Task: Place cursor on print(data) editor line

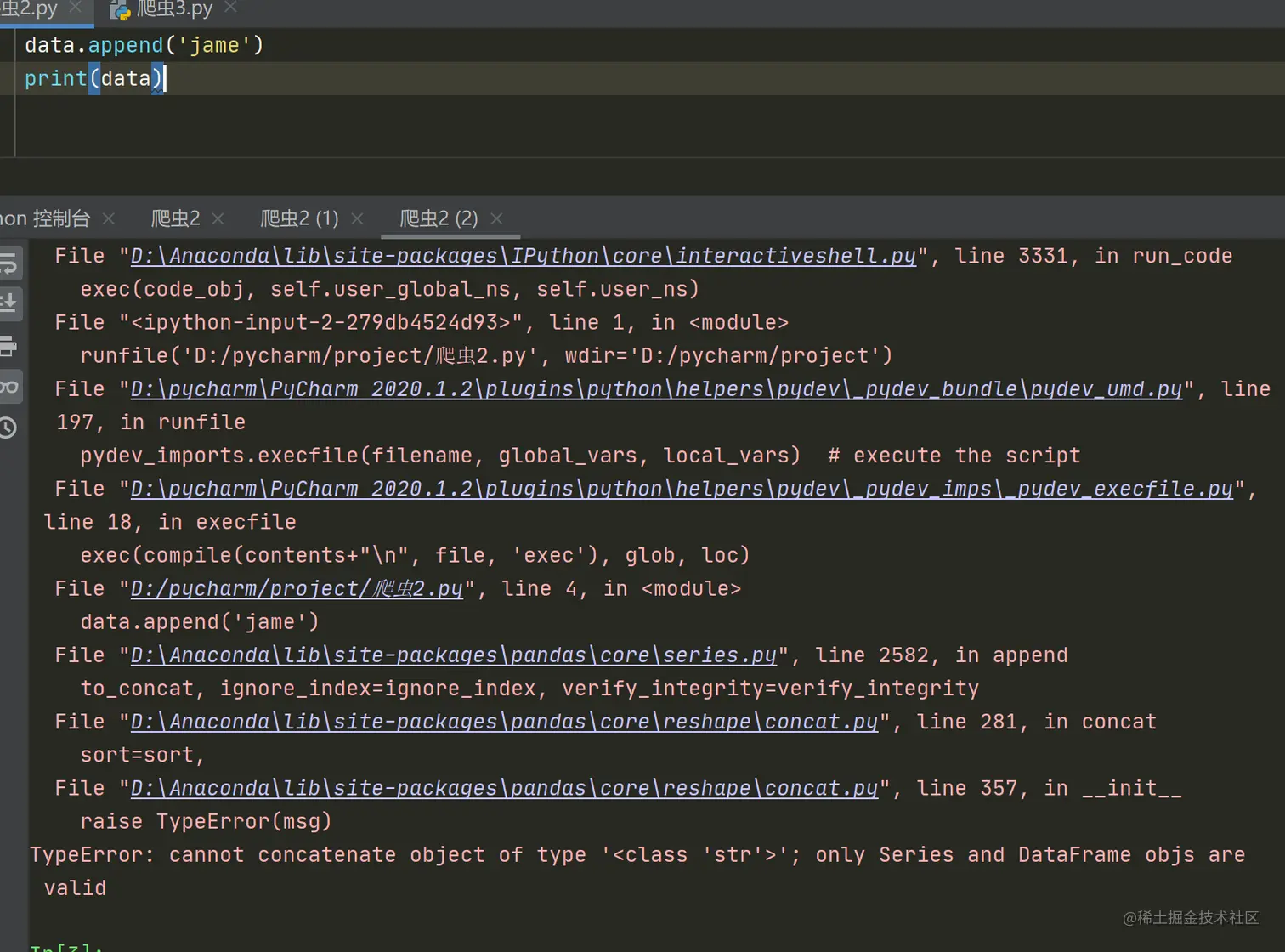Action: point(93,78)
